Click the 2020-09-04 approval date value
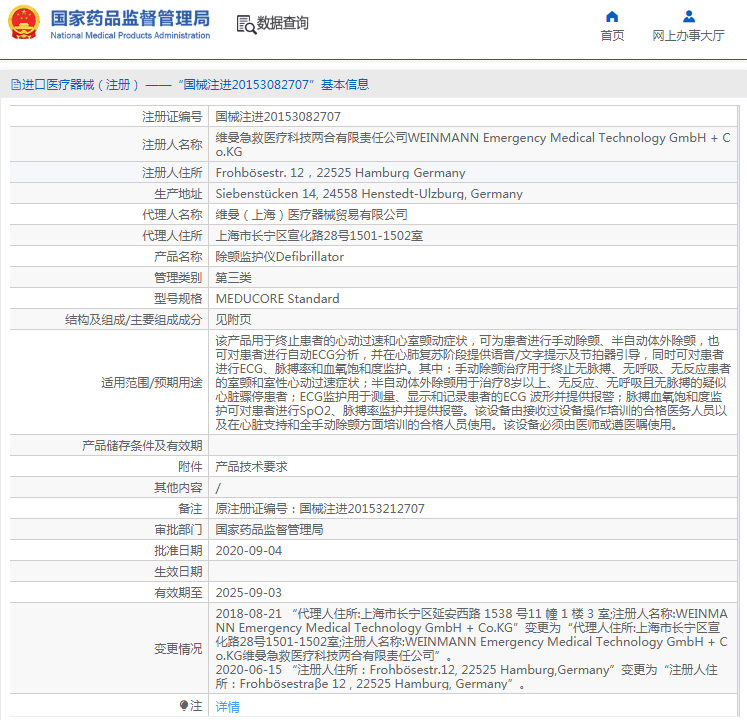747x720 pixels. [x=249, y=551]
